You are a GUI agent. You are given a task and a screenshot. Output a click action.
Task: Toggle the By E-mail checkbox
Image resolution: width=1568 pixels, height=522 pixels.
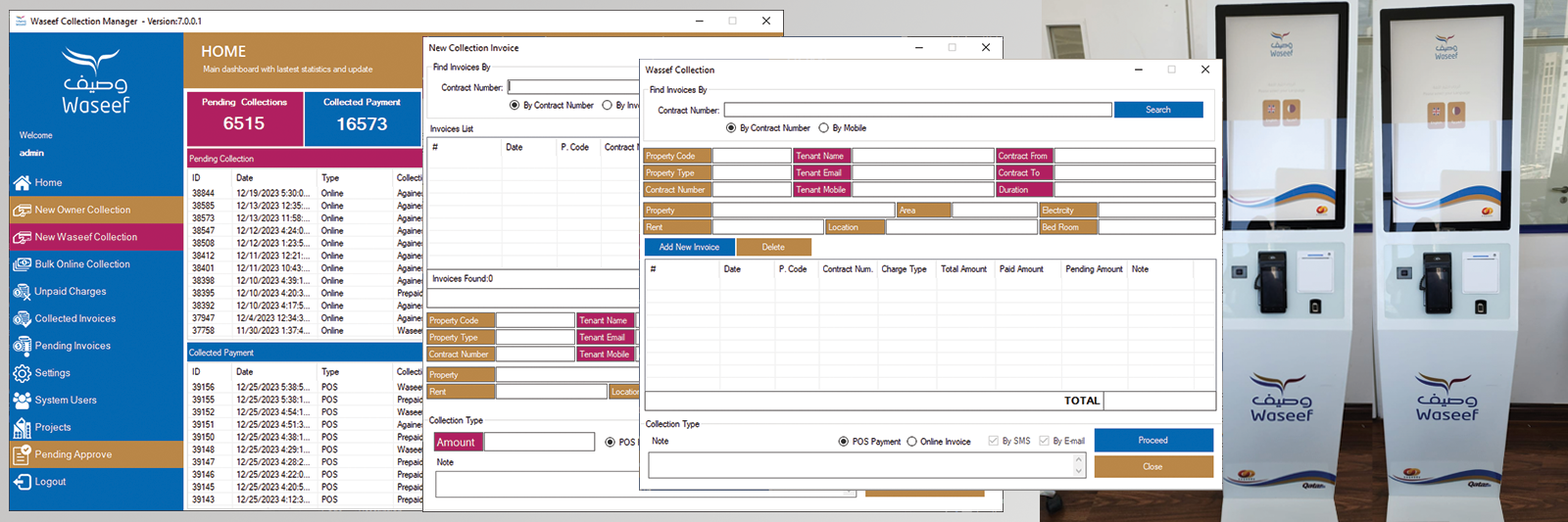click(x=1045, y=441)
